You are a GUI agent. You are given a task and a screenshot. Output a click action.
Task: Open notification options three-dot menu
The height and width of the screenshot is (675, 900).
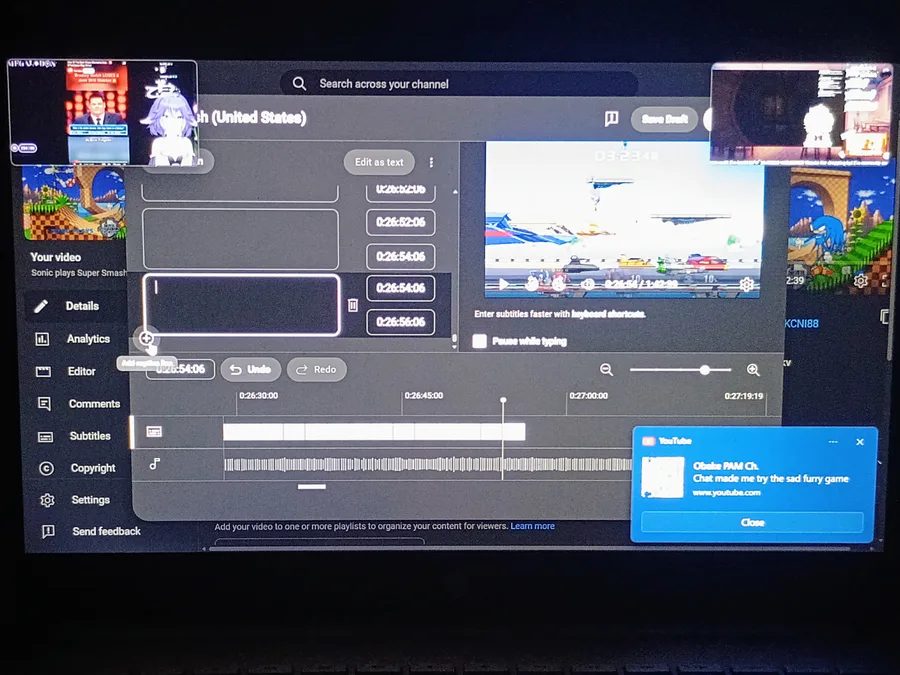pos(833,442)
